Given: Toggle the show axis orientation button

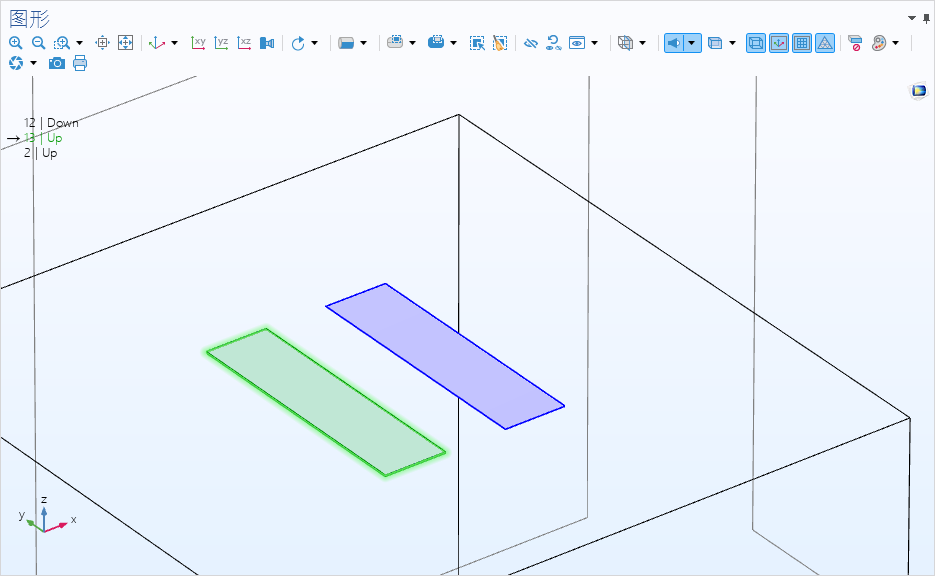Looking at the screenshot, I should [x=779, y=43].
